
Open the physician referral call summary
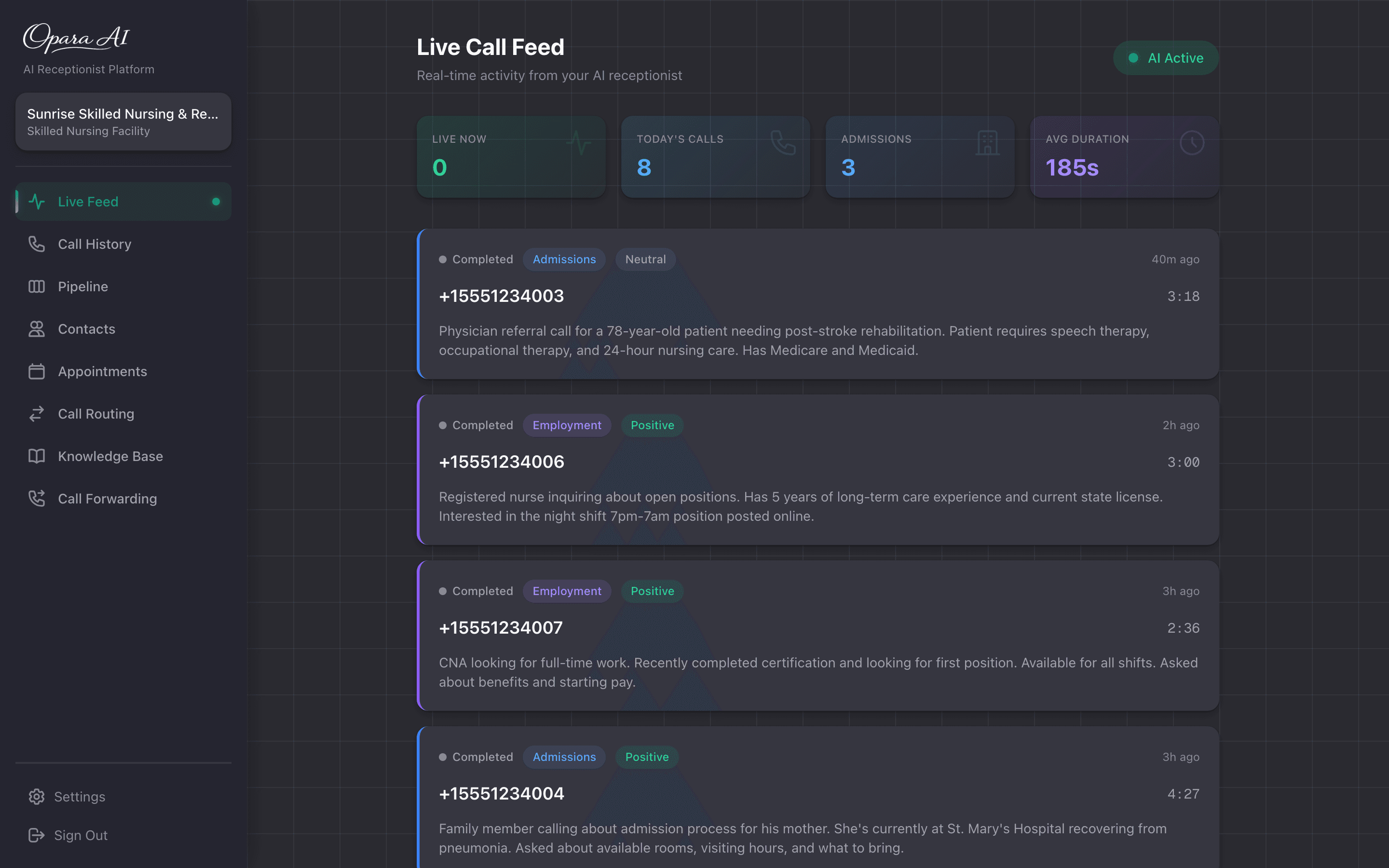[794, 340]
